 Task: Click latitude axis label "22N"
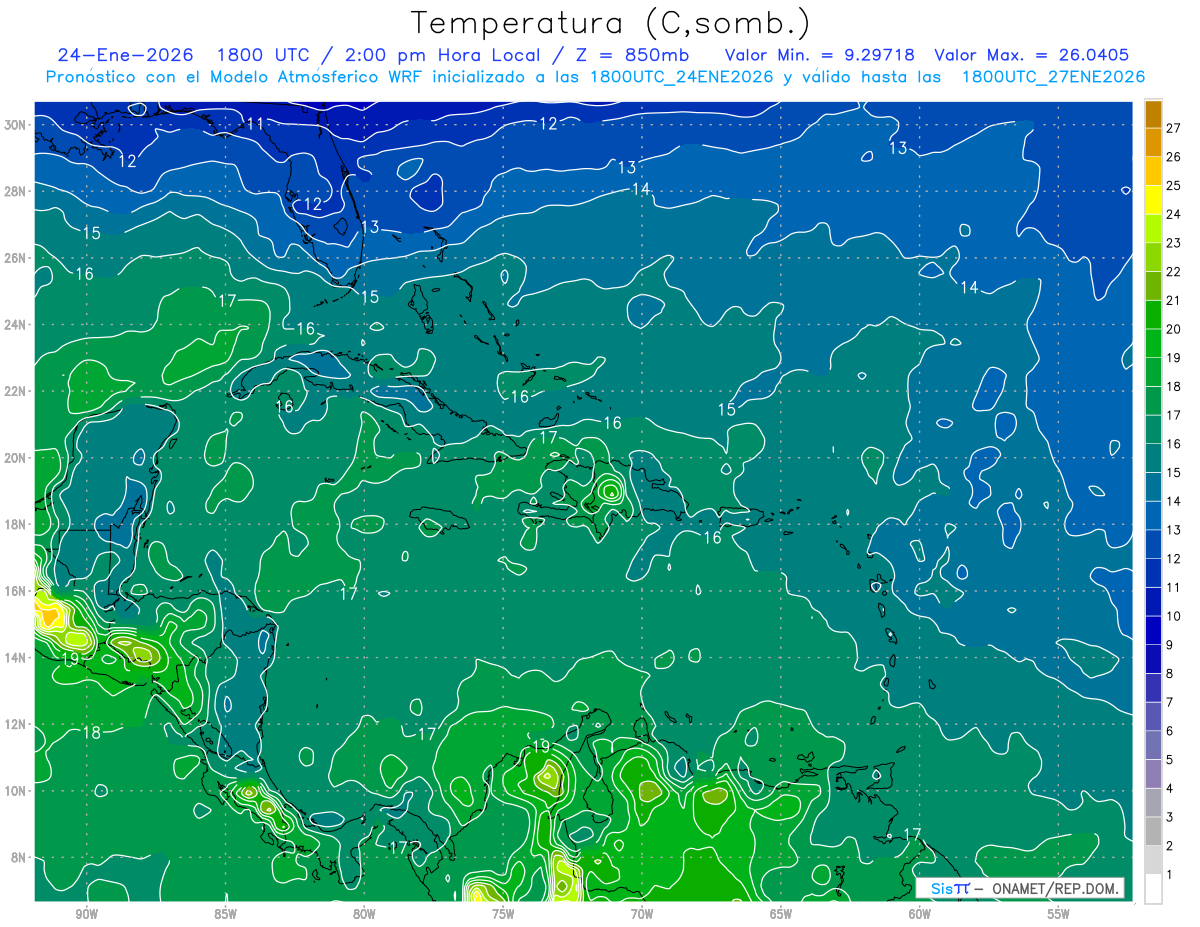pos(17,391)
